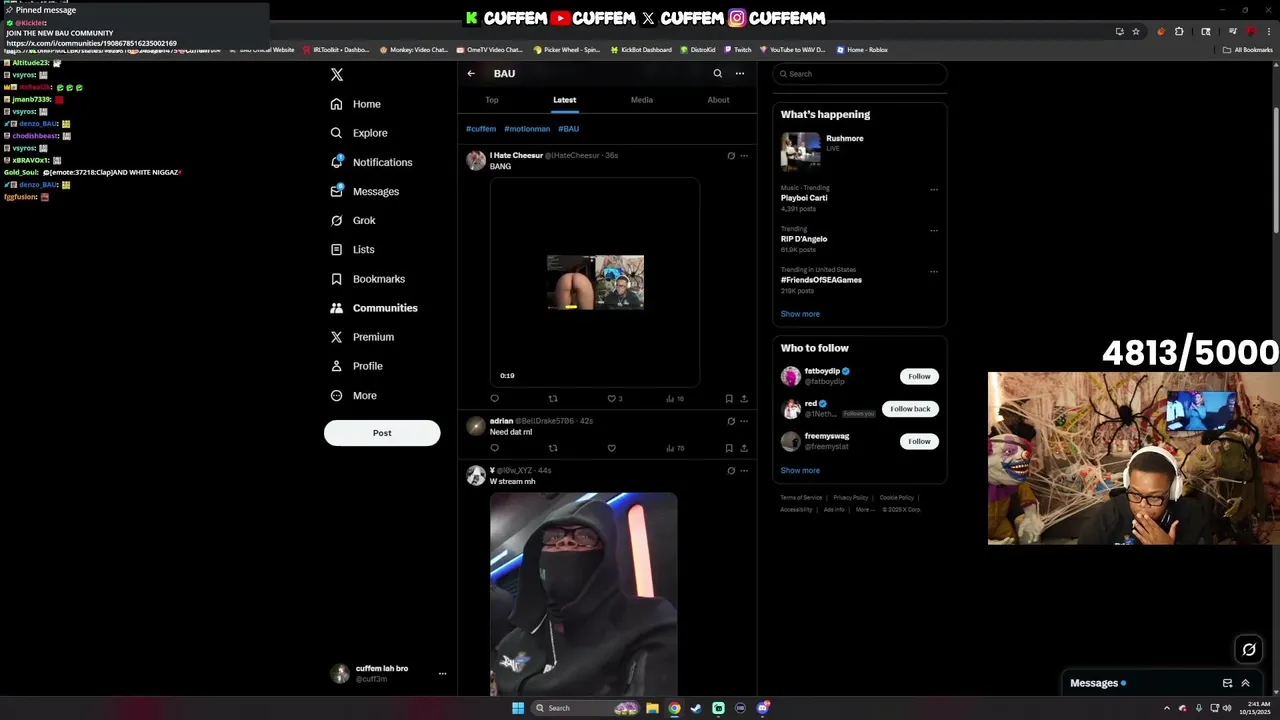
Task: Open Messages from the left sidebar
Action: click(364, 191)
